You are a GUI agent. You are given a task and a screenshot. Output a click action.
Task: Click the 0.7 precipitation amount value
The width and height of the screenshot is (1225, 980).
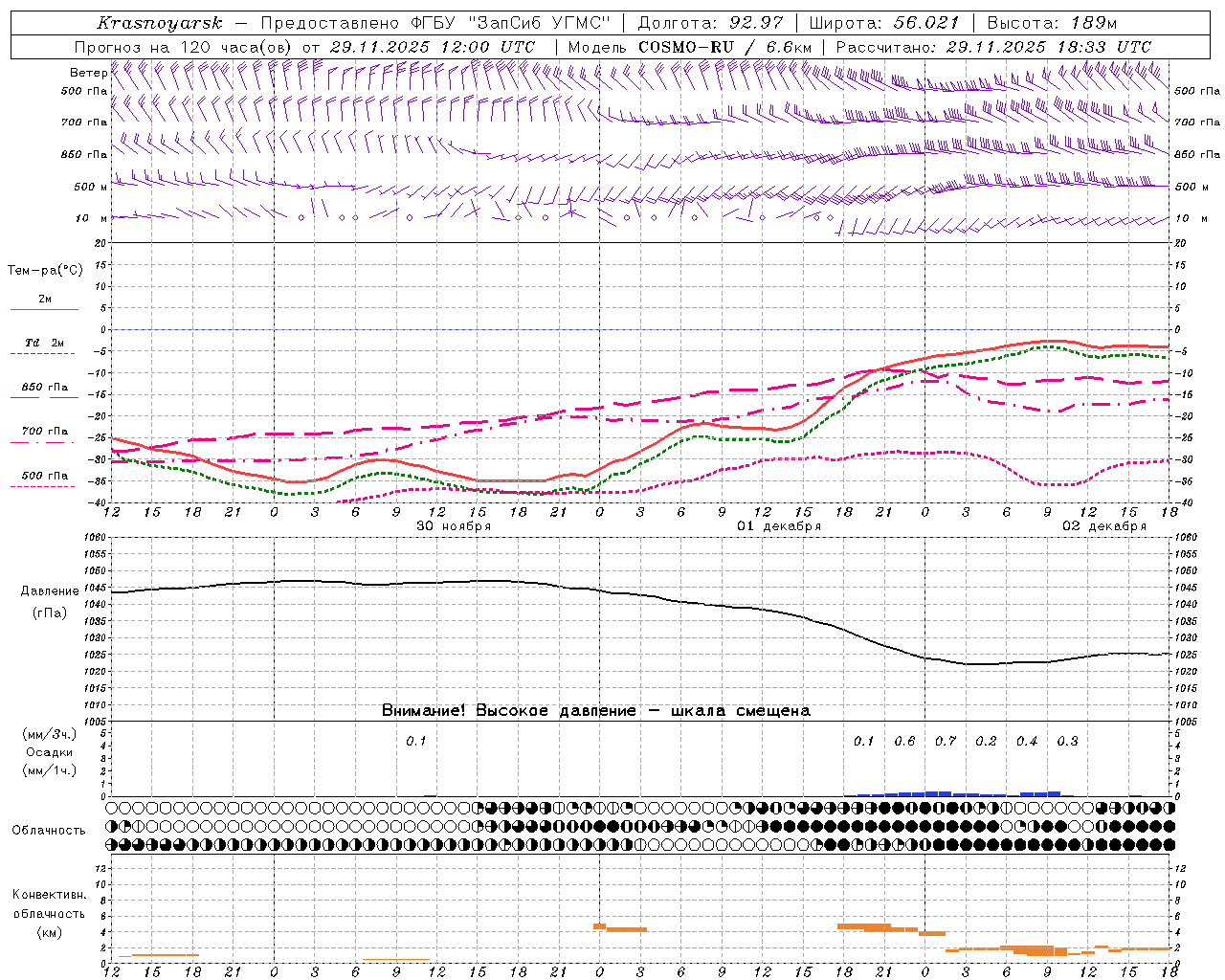946,742
